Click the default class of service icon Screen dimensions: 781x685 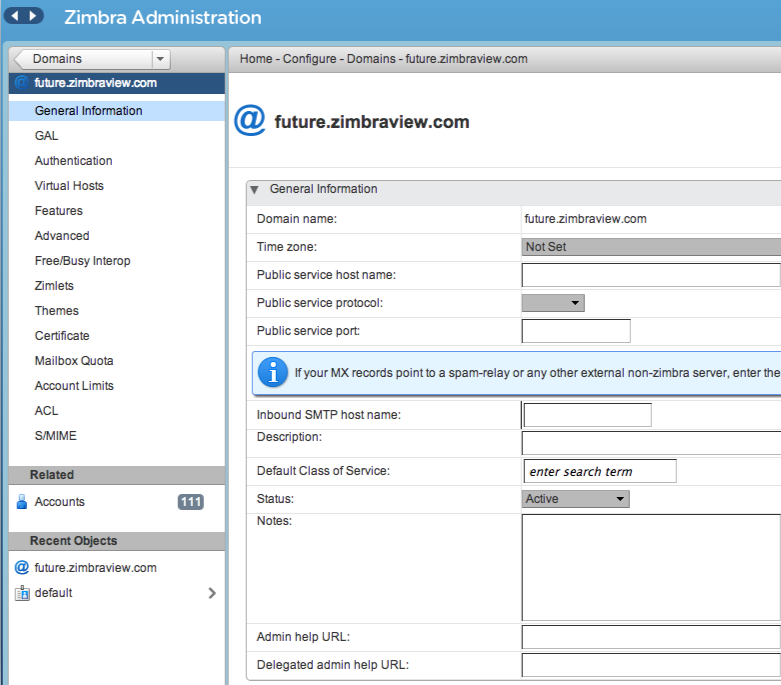(x=22, y=593)
